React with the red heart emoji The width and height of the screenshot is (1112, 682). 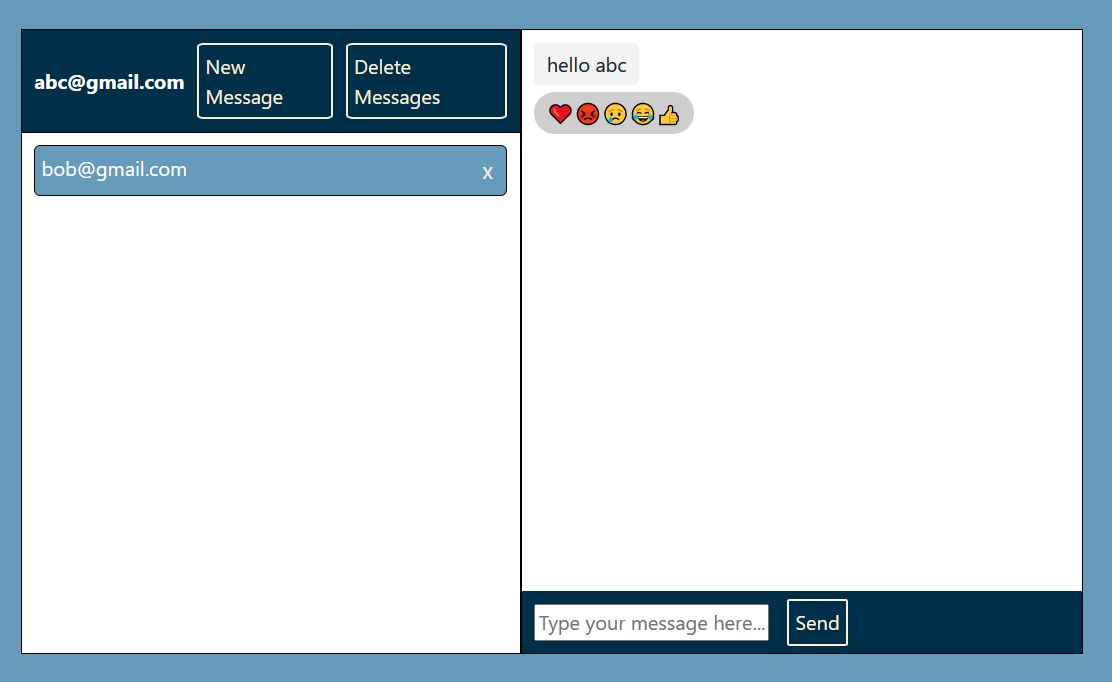560,113
